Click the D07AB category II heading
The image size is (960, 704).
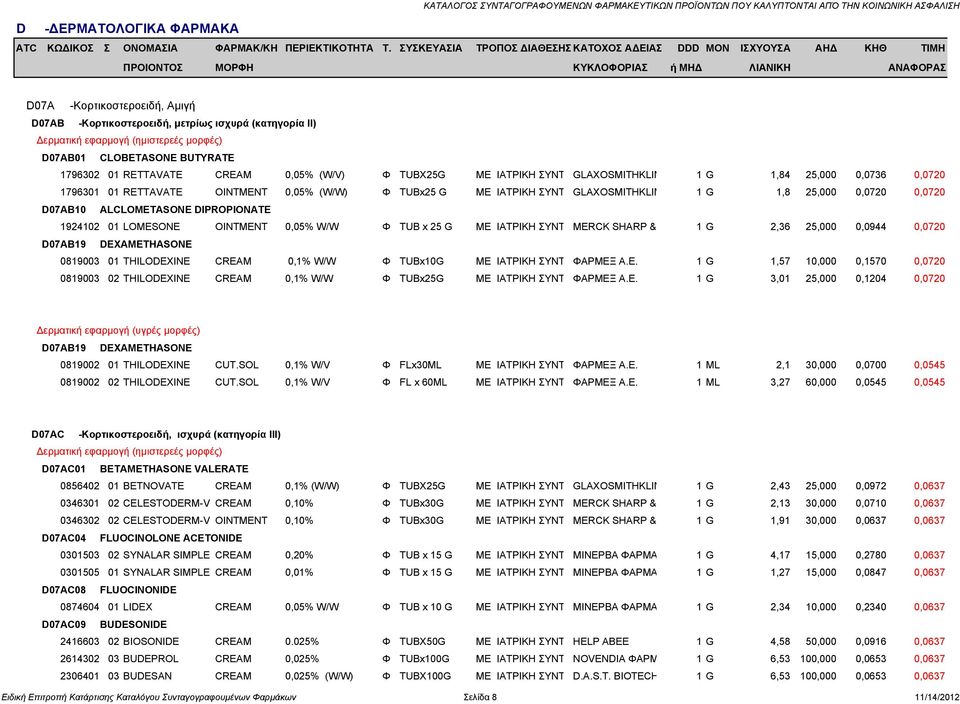click(174, 123)
